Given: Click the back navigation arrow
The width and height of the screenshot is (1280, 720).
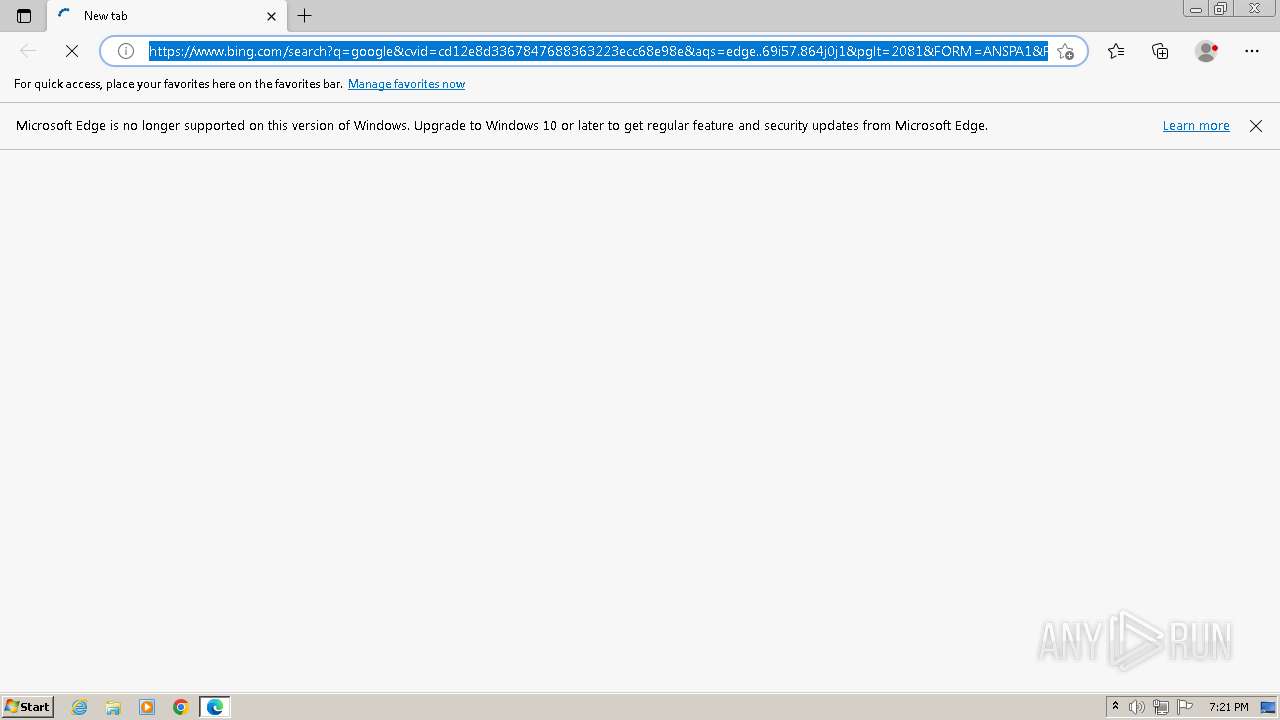Looking at the screenshot, I should tap(28, 51).
